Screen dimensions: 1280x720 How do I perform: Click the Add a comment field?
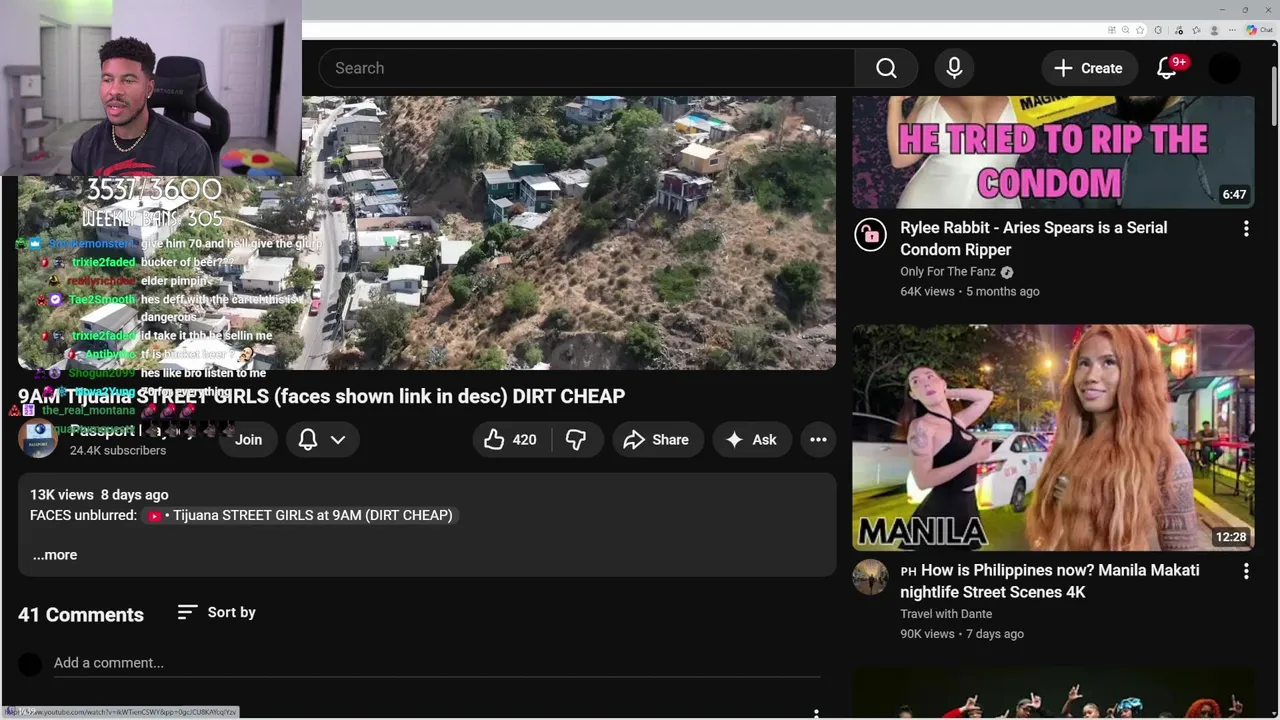tap(436, 663)
